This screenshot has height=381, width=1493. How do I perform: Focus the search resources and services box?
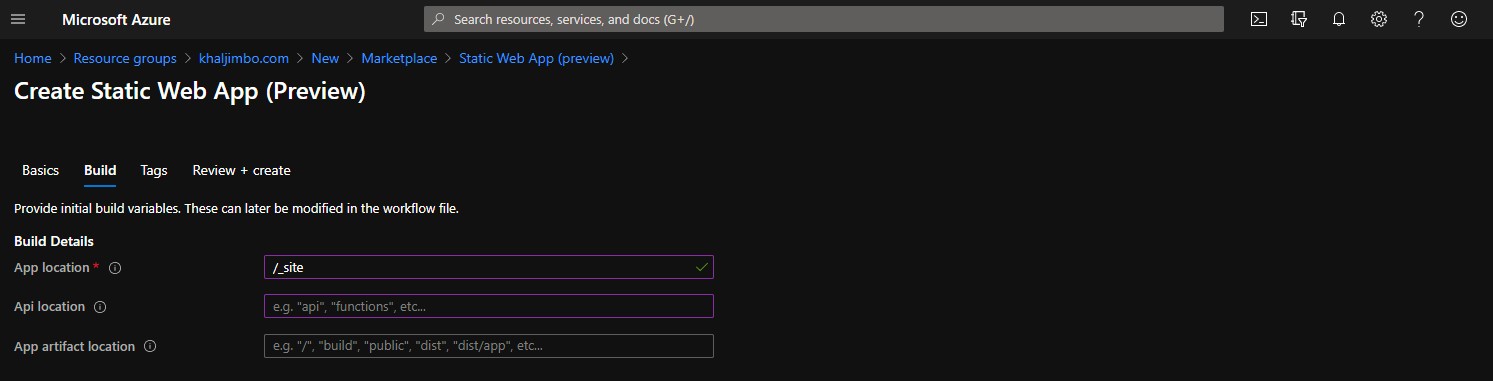[x=824, y=19]
